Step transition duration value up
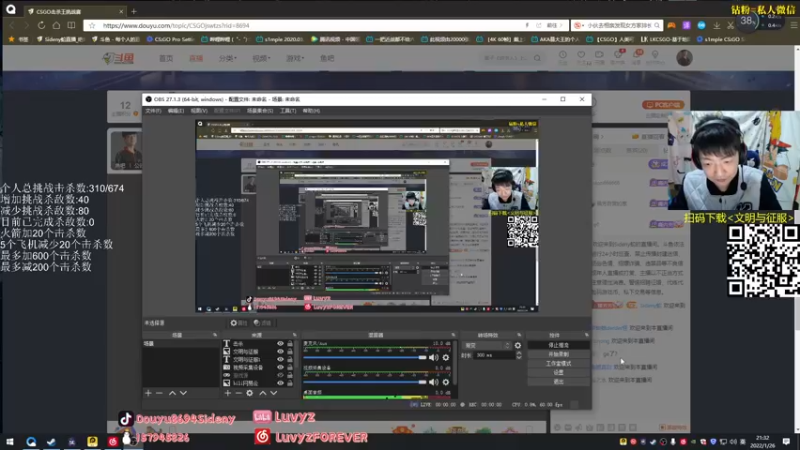 [x=519, y=353]
